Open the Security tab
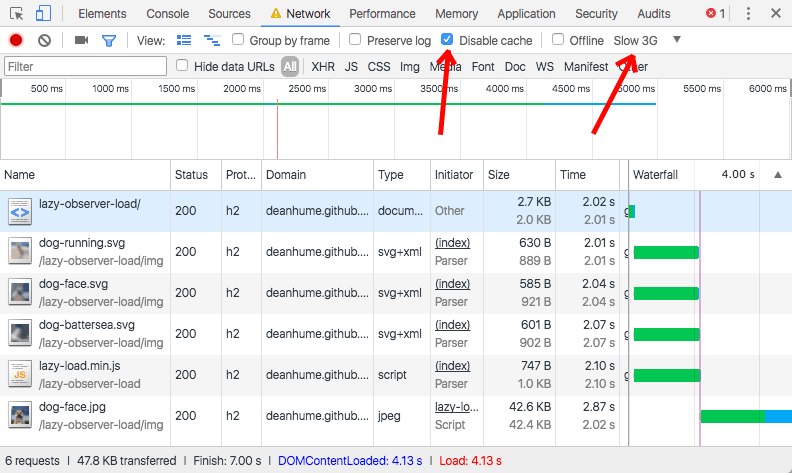 (x=597, y=14)
